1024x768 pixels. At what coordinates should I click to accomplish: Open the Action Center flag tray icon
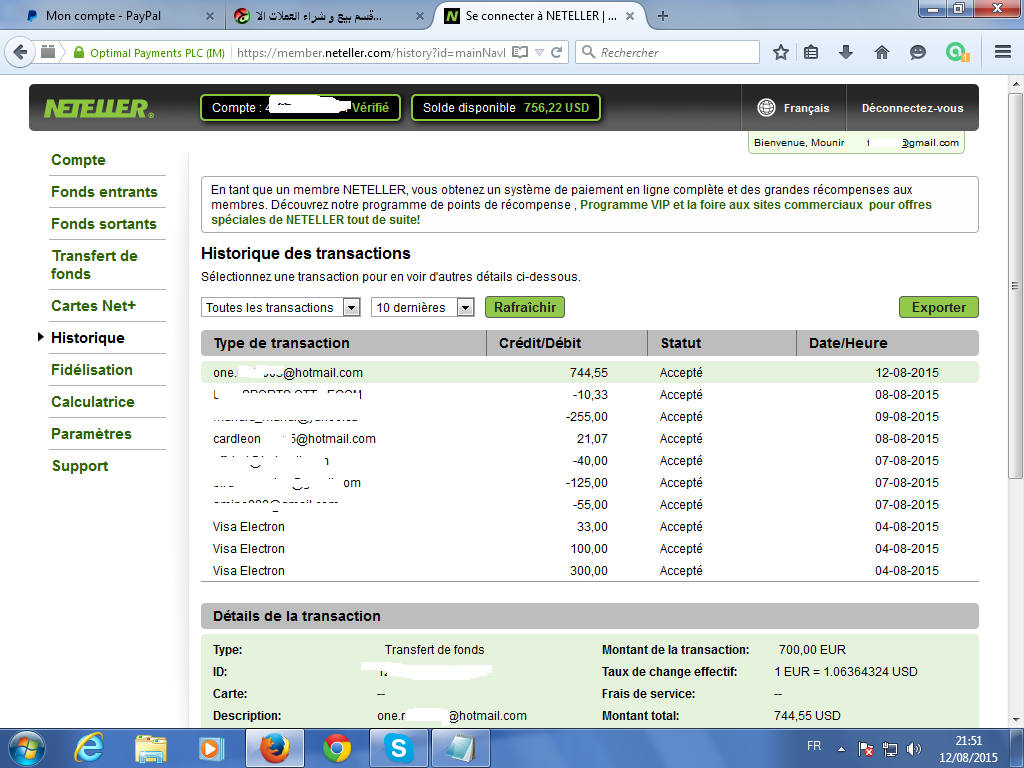click(x=865, y=749)
